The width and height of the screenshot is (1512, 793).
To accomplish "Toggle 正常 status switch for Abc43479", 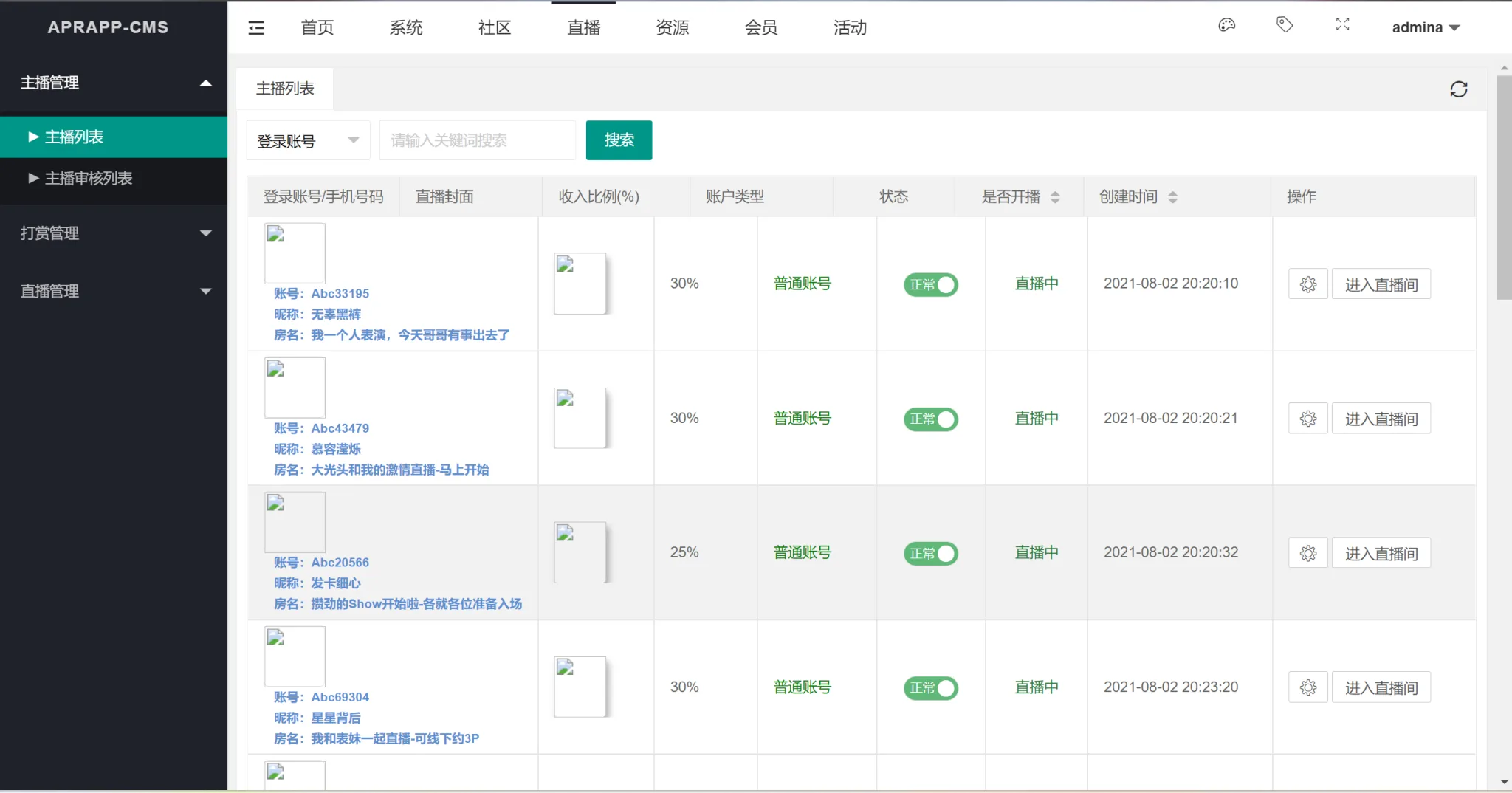I will pos(930,419).
